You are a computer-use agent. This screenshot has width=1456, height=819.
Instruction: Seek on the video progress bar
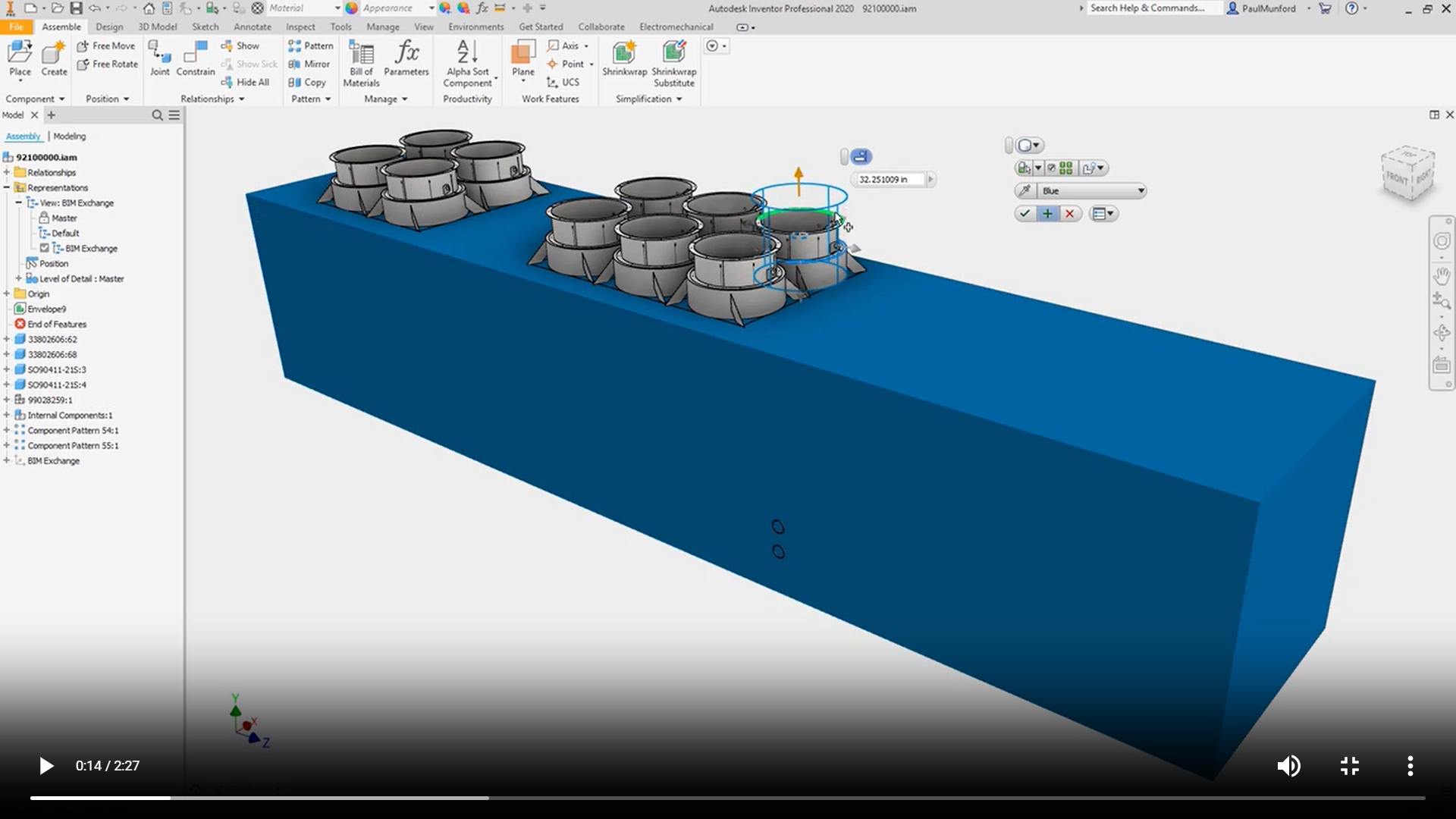click(728, 798)
